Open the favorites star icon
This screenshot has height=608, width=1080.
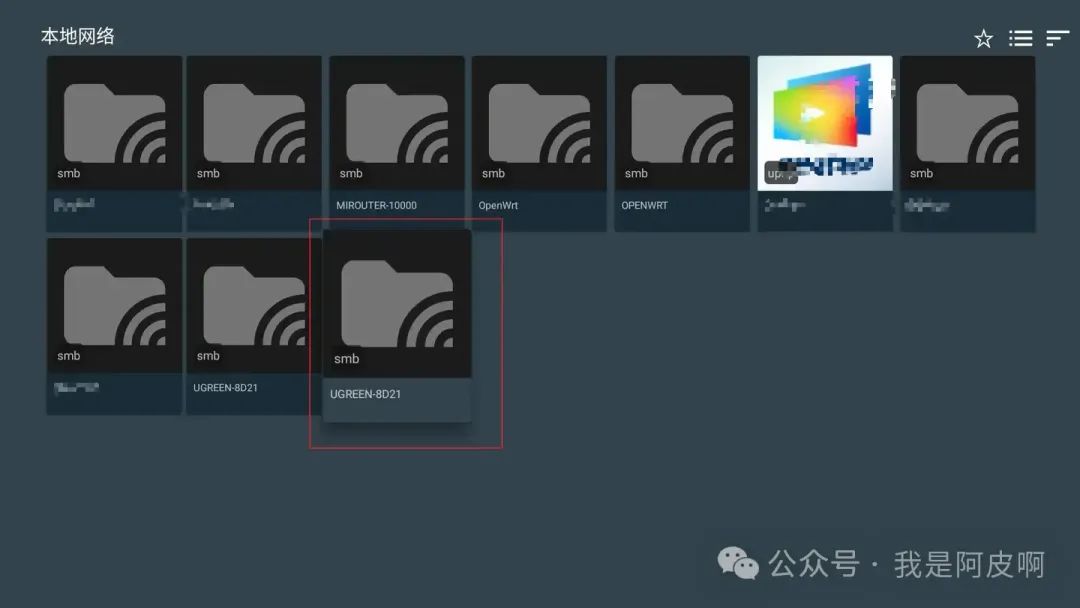[x=983, y=39]
